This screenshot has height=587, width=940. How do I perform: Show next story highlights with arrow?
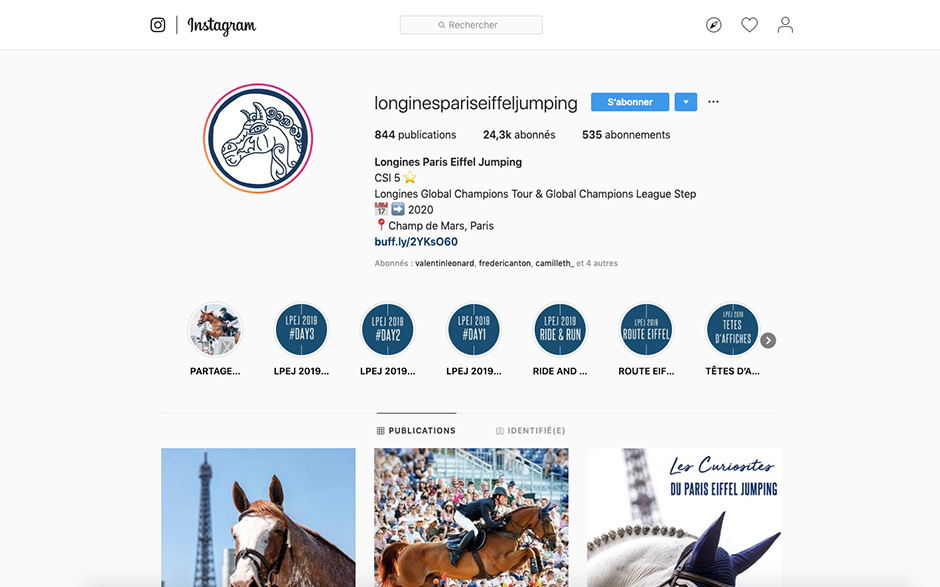tap(768, 341)
